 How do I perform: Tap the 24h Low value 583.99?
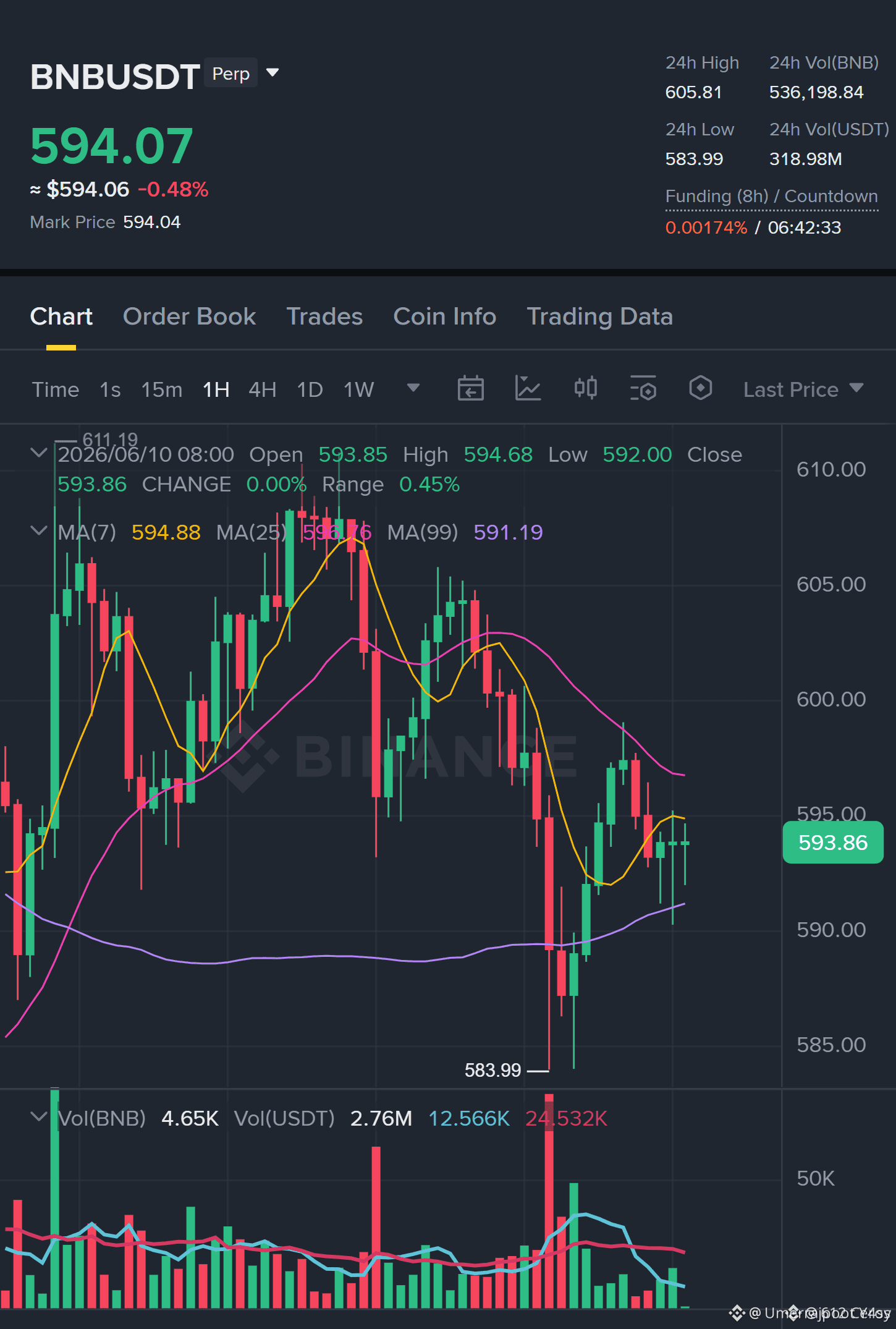coord(694,159)
